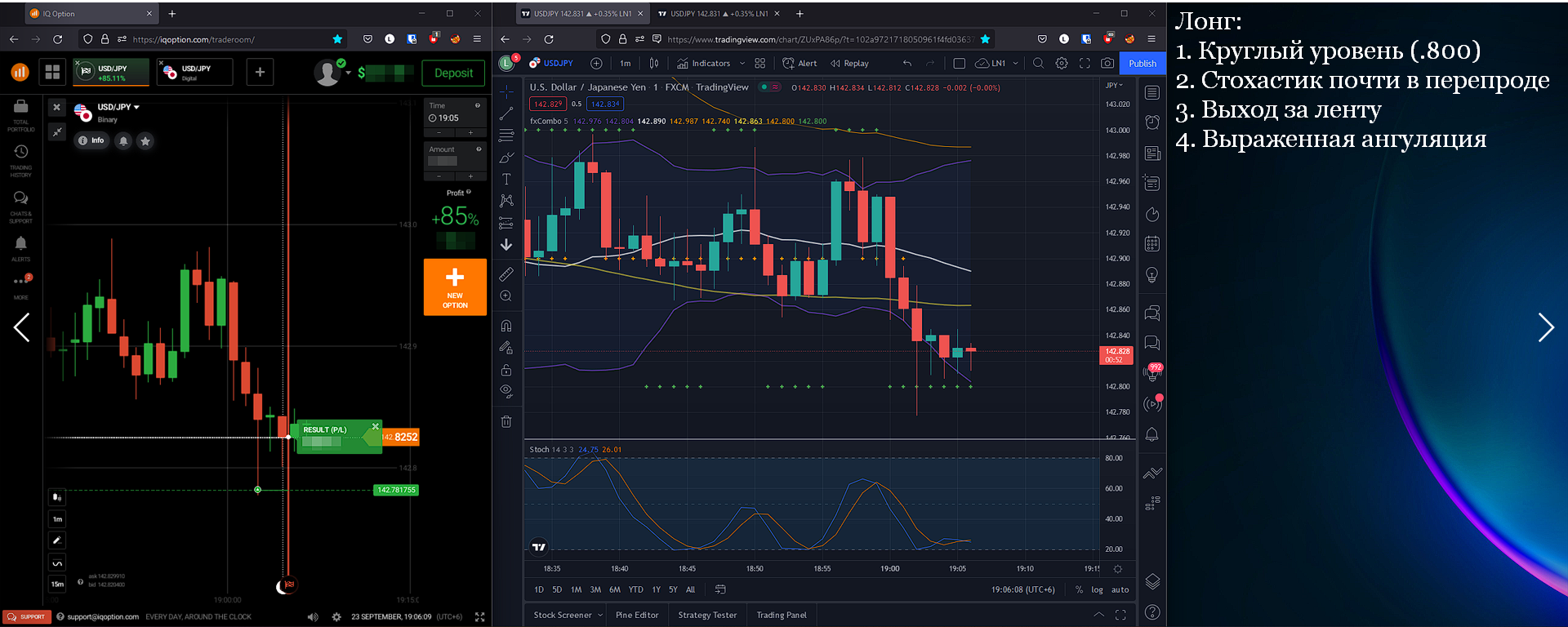The width and height of the screenshot is (1568, 627).
Task: Open TradingView quick search magnifier
Action: [x=1038, y=63]
